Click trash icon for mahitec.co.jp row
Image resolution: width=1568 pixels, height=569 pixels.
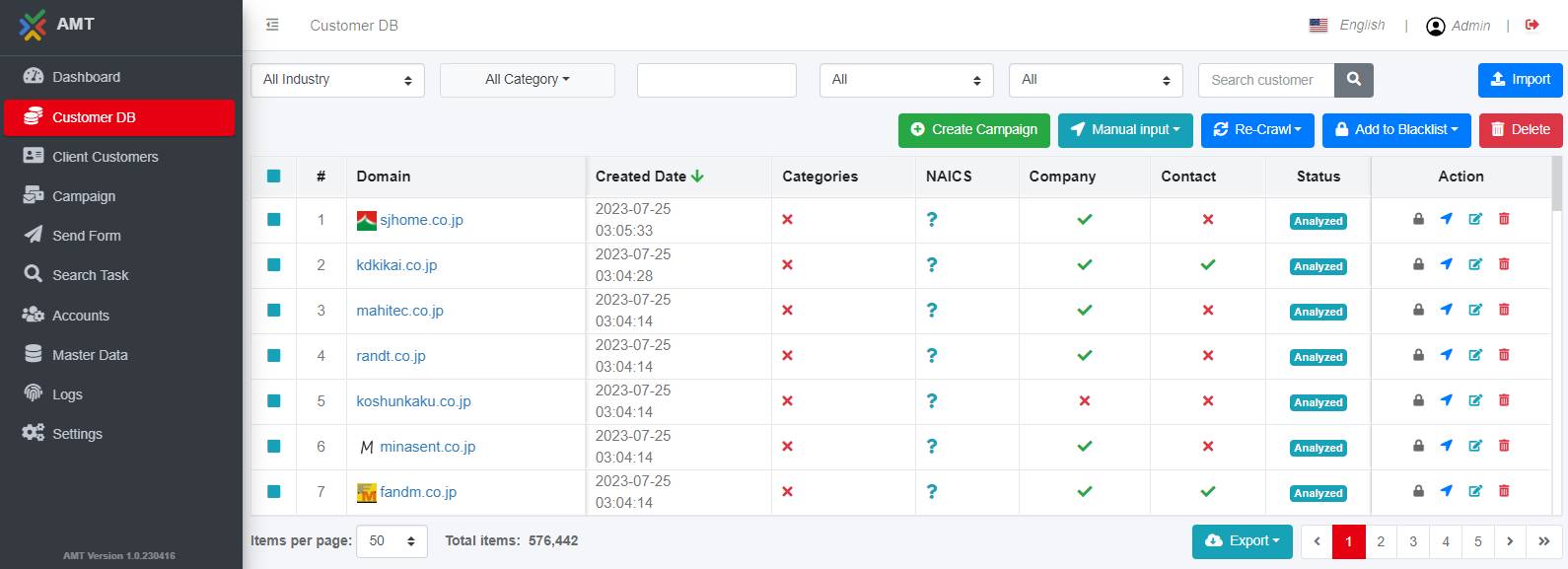tap(1504, 310)
